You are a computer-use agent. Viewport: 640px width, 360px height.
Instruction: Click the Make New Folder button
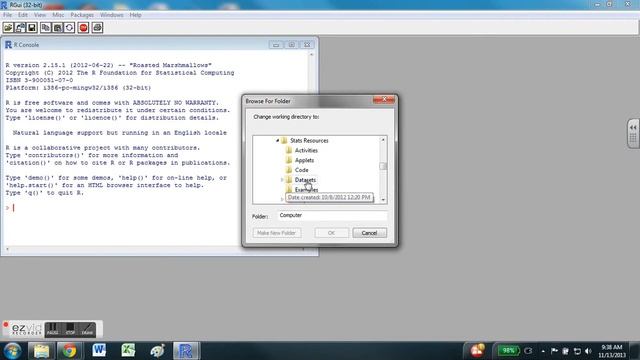point(277,233)
